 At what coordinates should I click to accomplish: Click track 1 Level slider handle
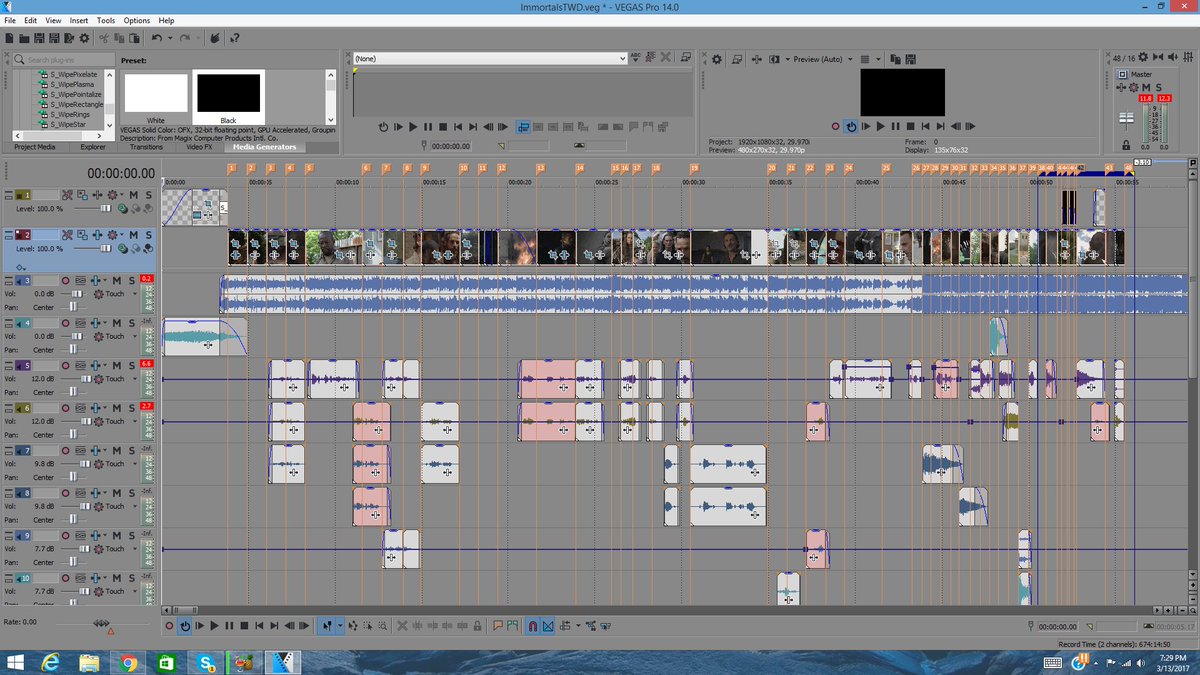[x=106, y=208]
